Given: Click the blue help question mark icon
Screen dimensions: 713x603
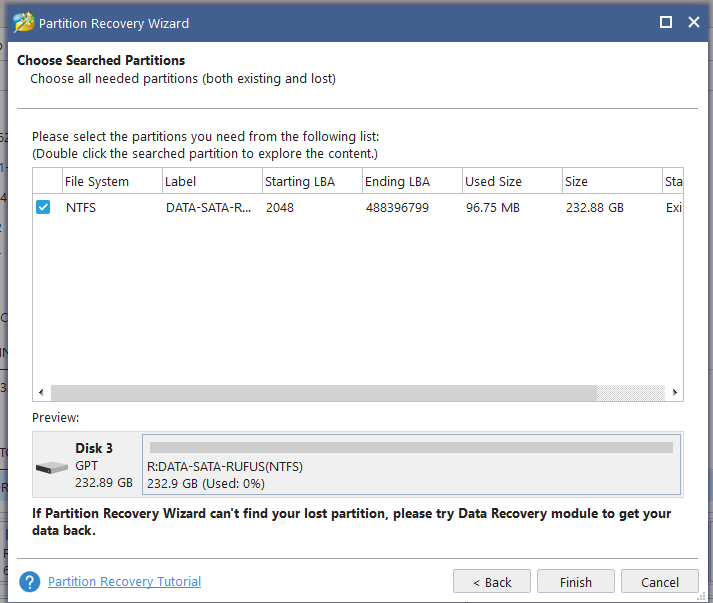Looking at the screenshot, I should click(x=29, y=581).
